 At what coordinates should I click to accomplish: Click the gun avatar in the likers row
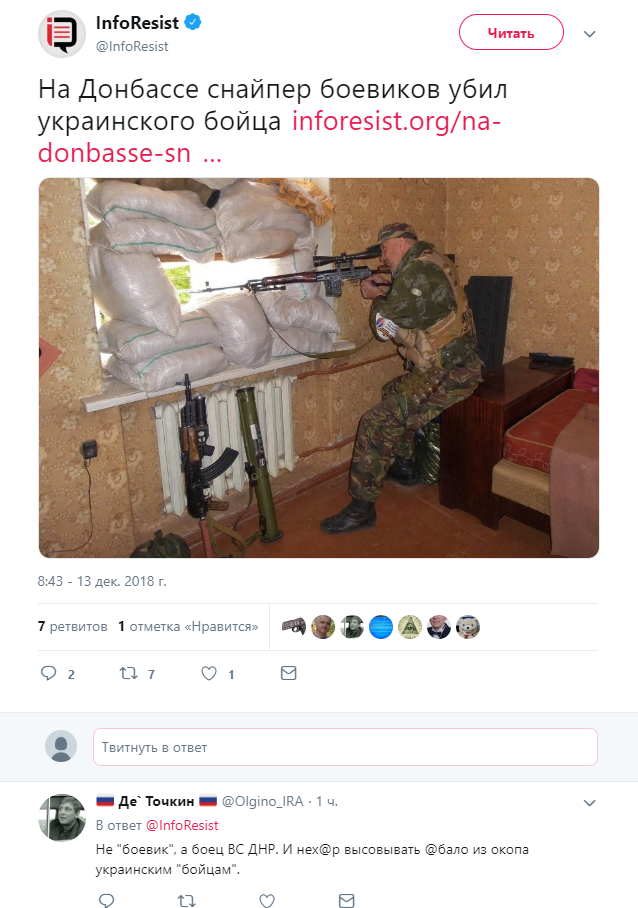click(294, 627)
